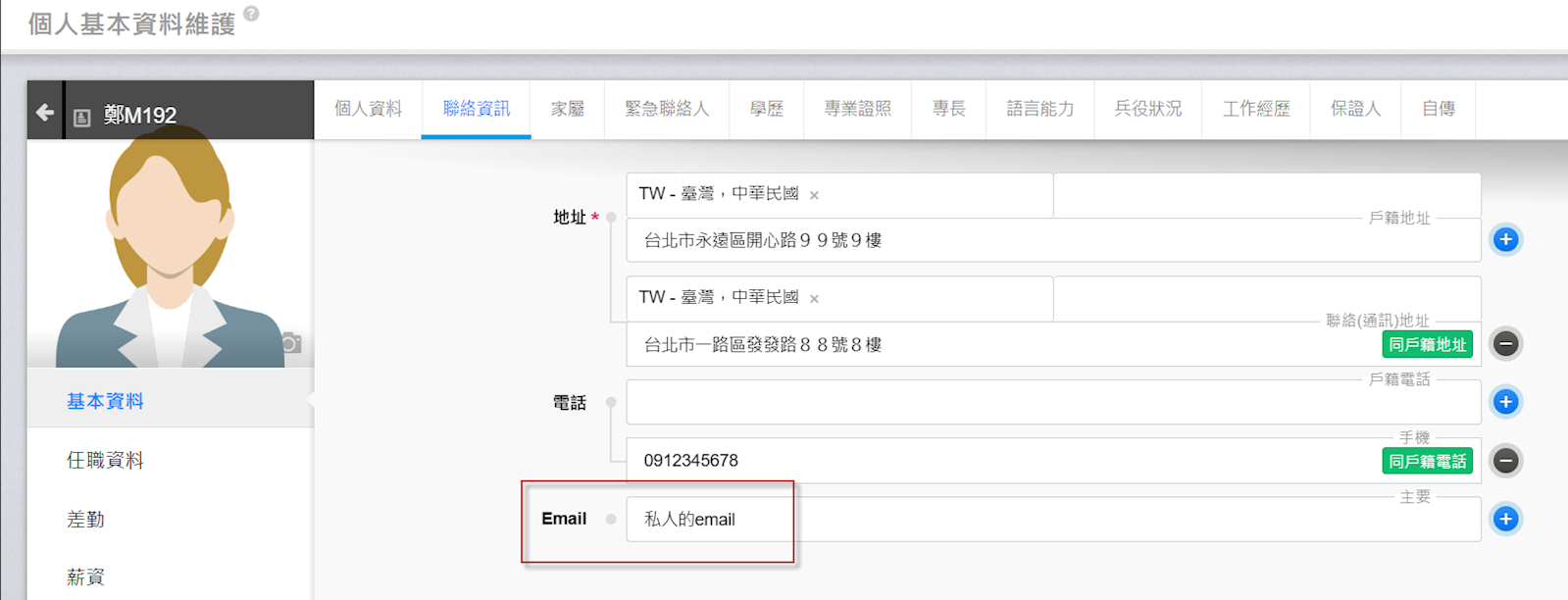1568x600 pixels.
Task: Click the camera icon on profile photo
Action: [291, 343]
